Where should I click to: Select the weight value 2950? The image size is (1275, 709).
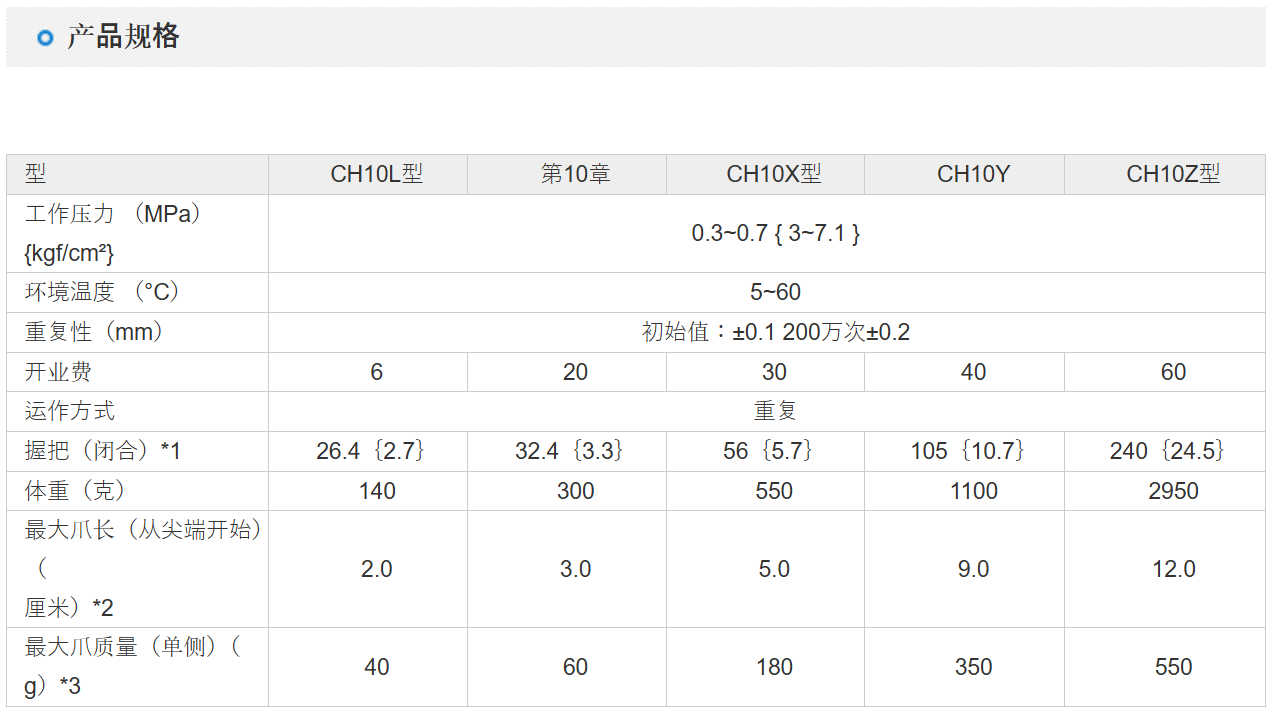pyautogui.click(x=1173, y=491)
